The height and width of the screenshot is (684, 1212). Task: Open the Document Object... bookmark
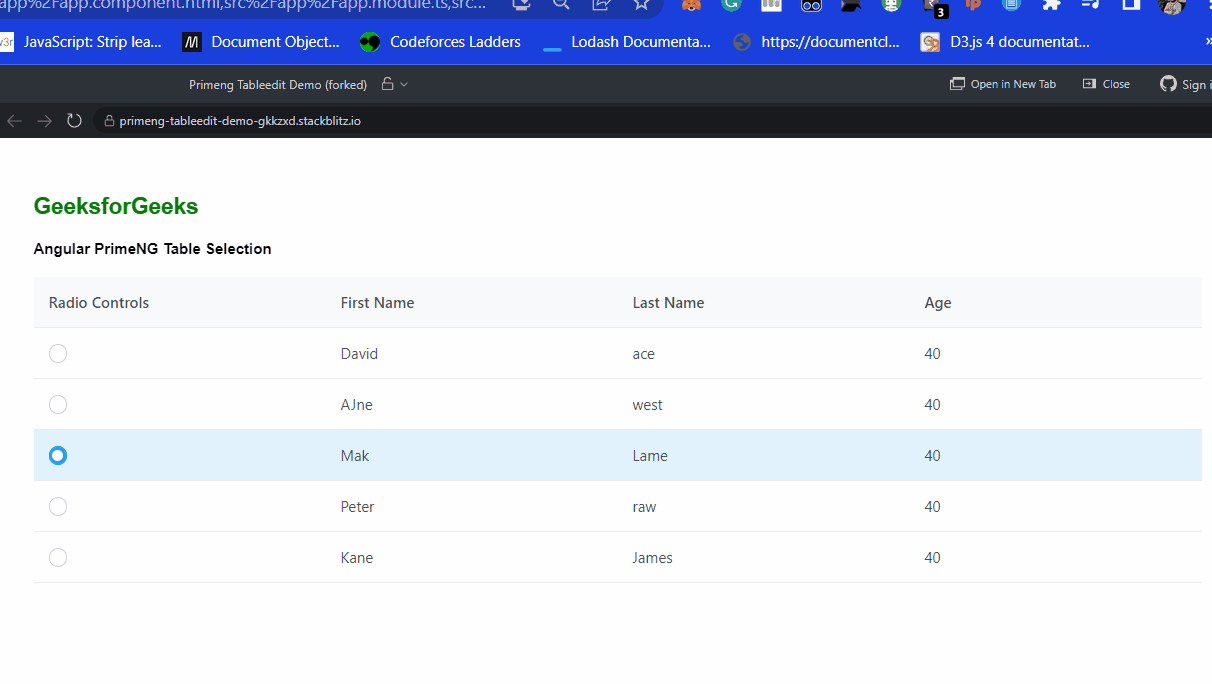pyautogui.click(x=261, y=42)
